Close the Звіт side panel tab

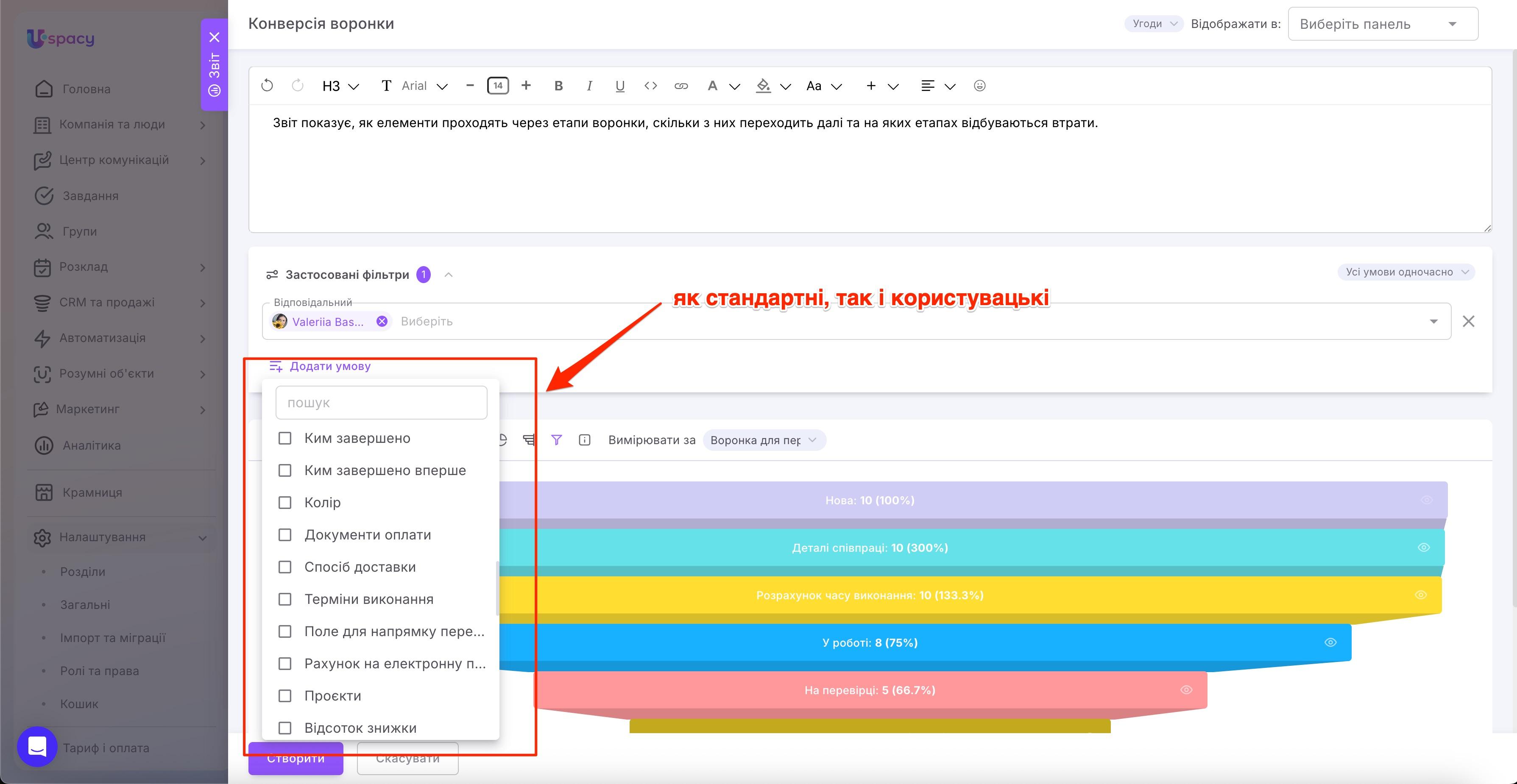click(215, 37)
